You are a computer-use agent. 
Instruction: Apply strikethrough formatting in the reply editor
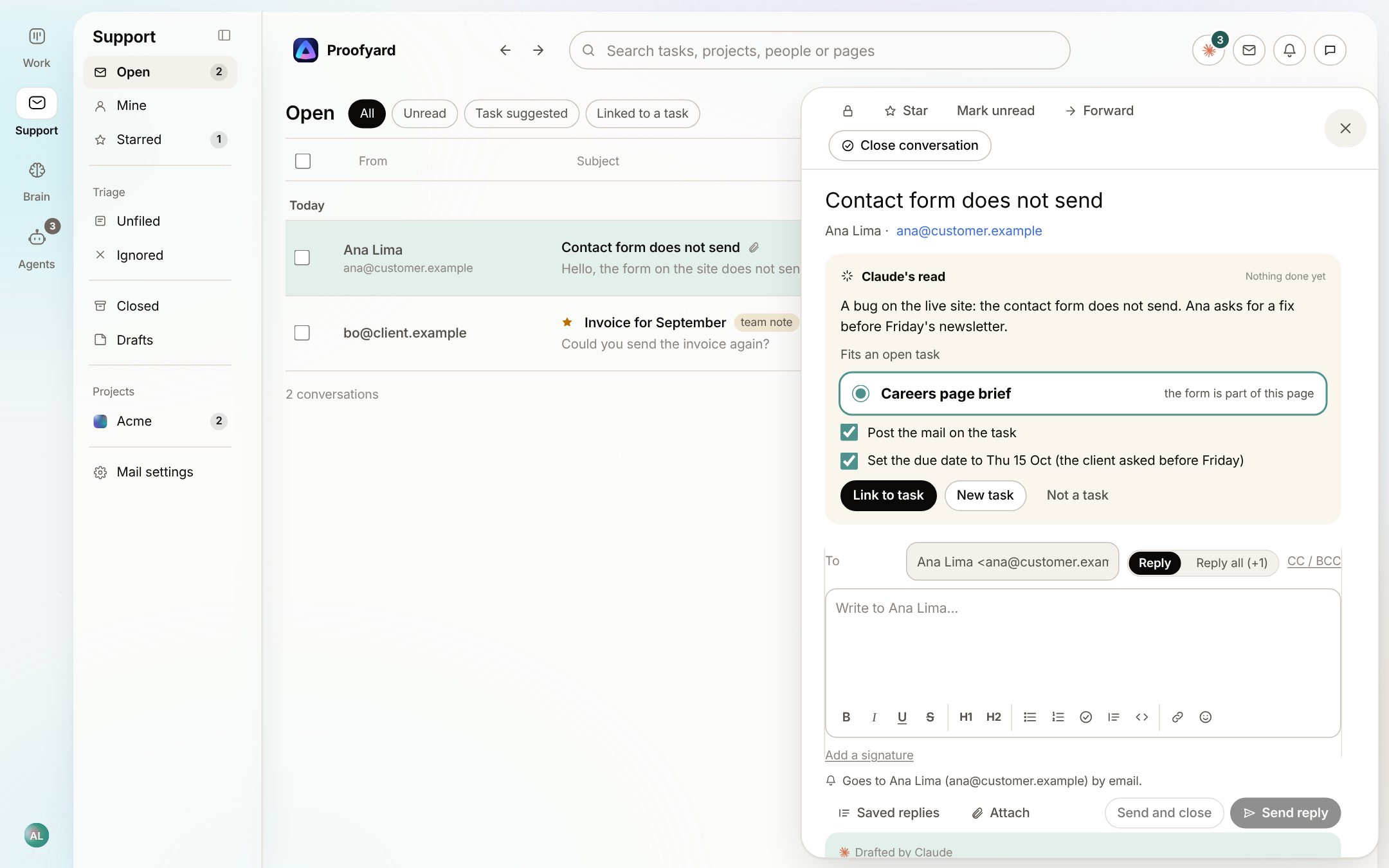click(x=930, y=717)
